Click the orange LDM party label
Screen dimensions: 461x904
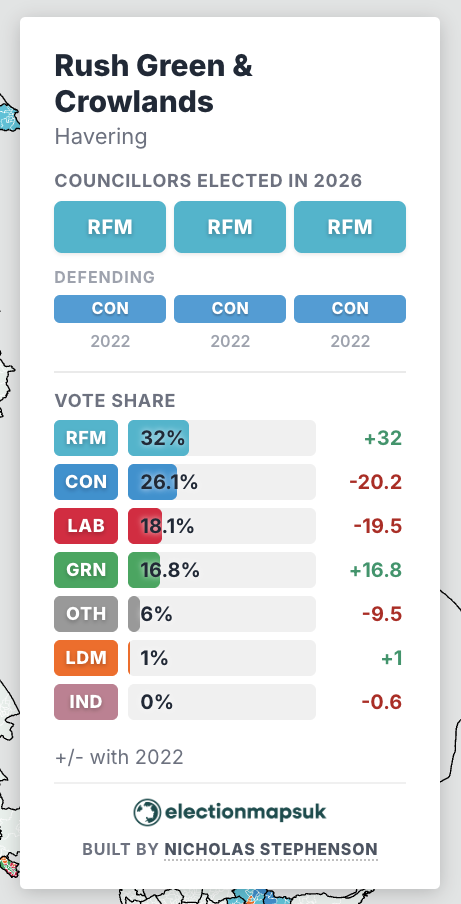click(x=86, y=658)
